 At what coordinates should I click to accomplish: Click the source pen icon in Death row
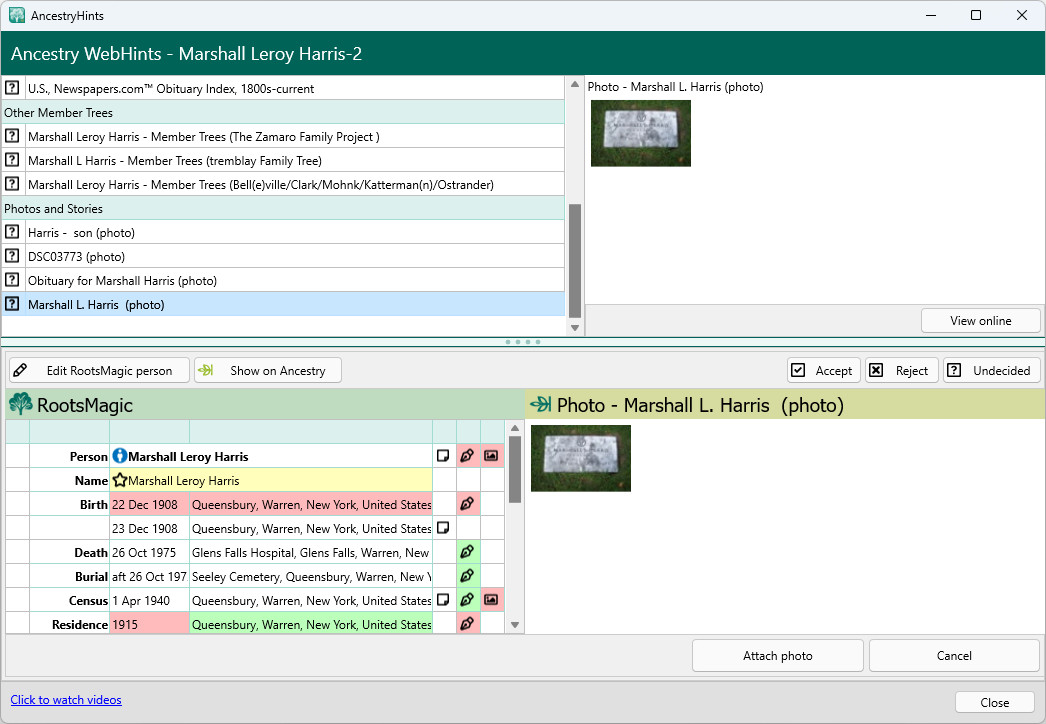(468, 552)
